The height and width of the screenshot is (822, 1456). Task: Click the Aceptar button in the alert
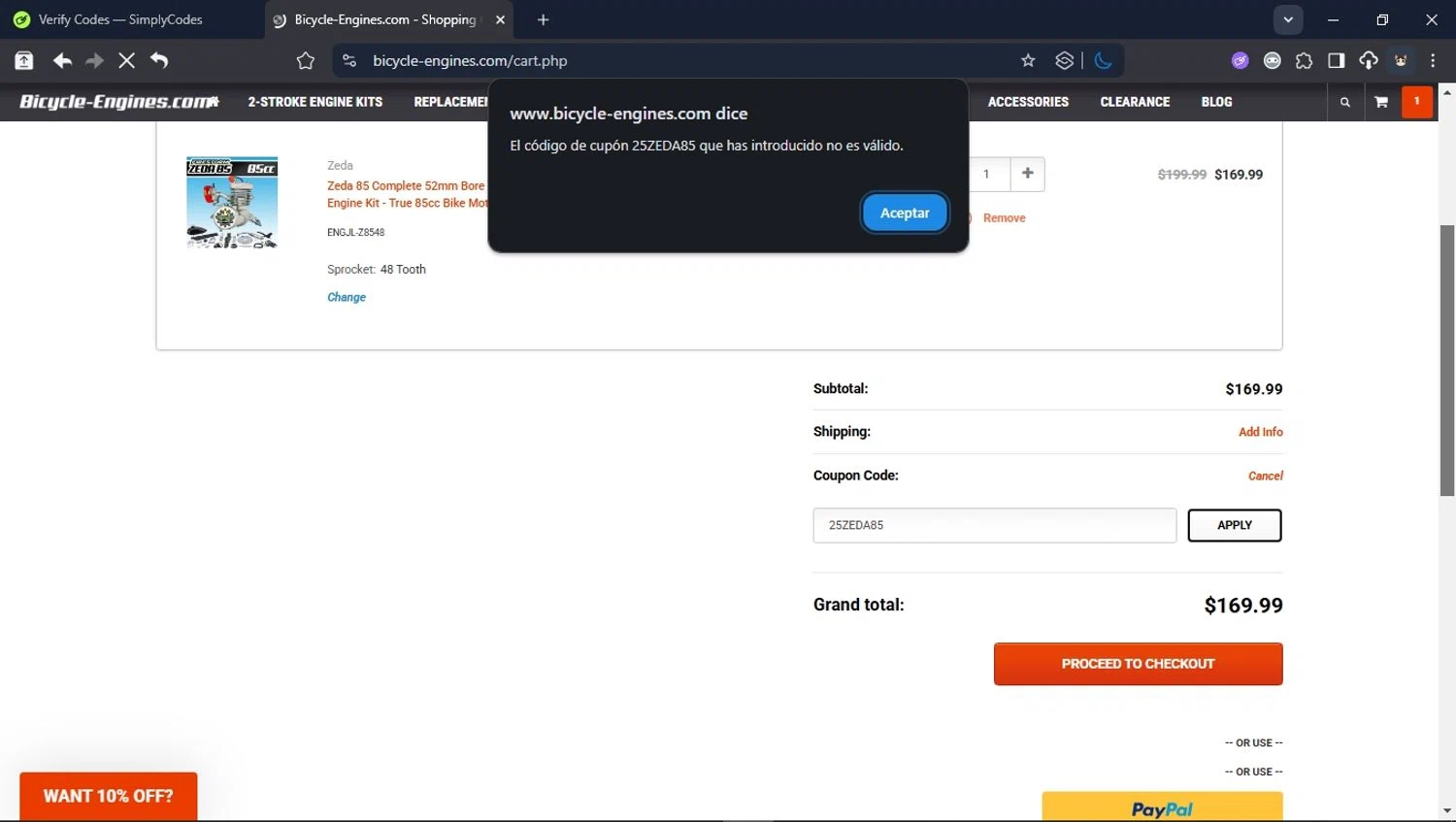click(x=905, y=213)
